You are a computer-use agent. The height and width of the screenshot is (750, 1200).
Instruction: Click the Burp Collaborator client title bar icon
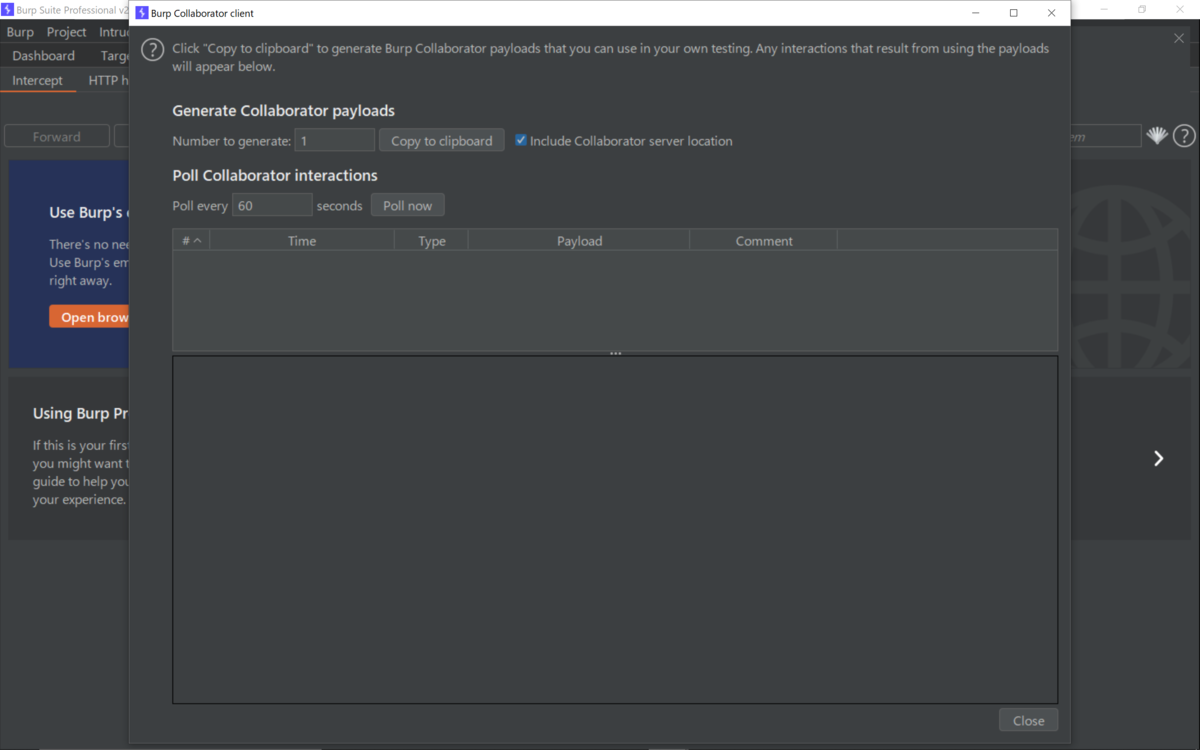[x=142, y=13]
